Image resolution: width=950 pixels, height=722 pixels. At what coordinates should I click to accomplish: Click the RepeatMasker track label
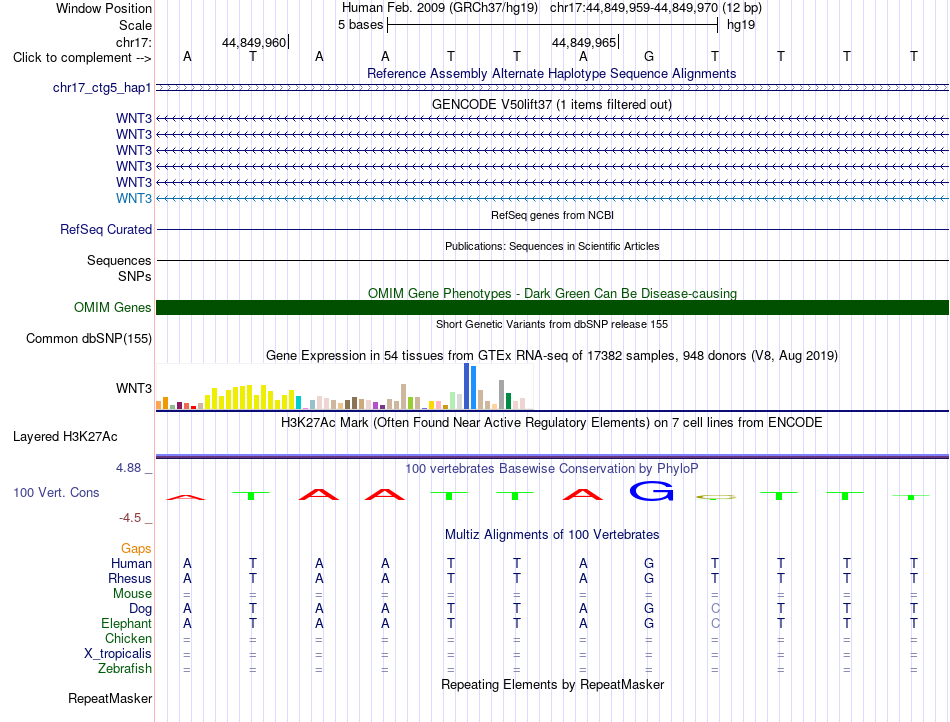pos(110,698)
